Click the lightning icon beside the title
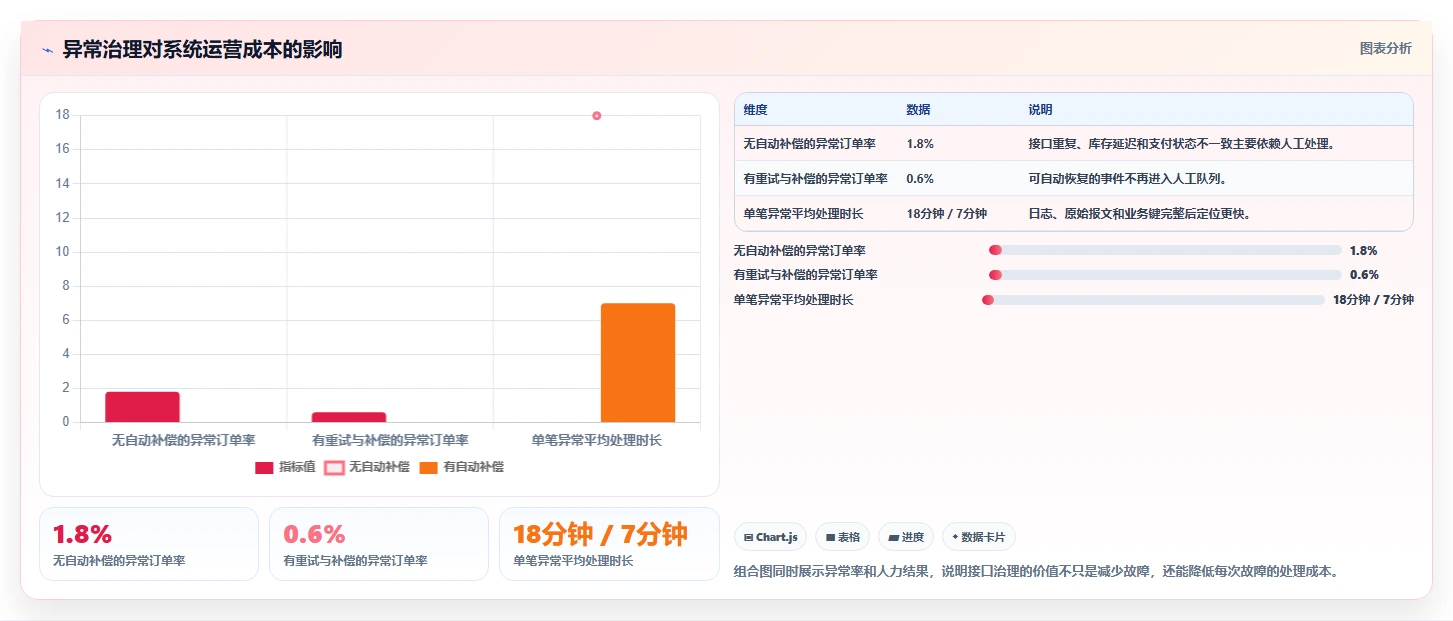Image resolution: width=1453 pixels, height=621 pixels. click(47, 50)
